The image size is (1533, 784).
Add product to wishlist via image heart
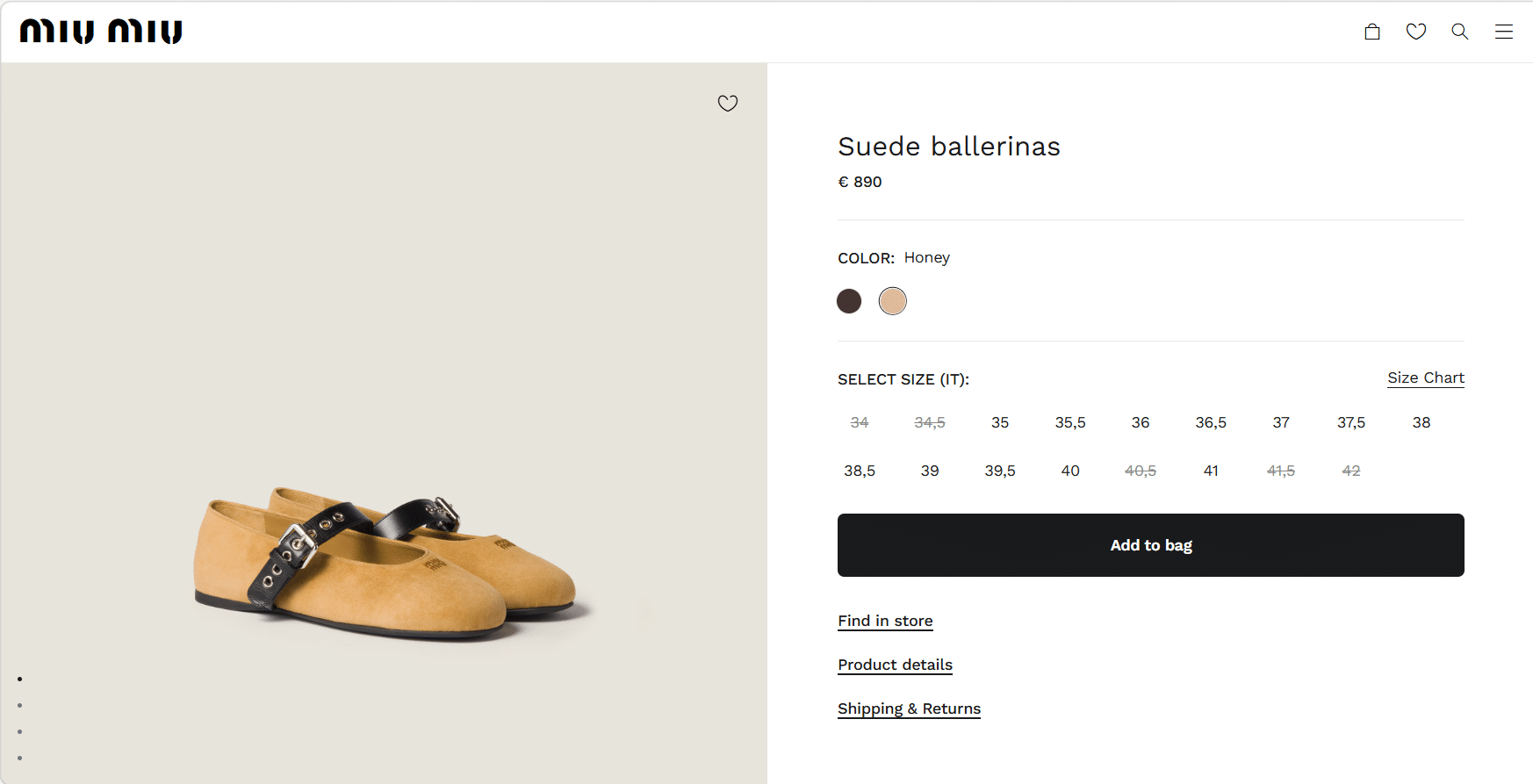pyautogui.click(x=728, y=104)
